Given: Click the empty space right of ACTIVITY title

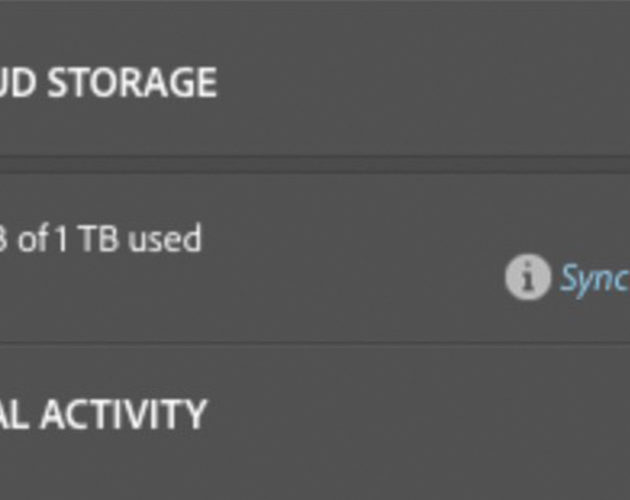Looking at the screenshot, I should coord(418,414).
